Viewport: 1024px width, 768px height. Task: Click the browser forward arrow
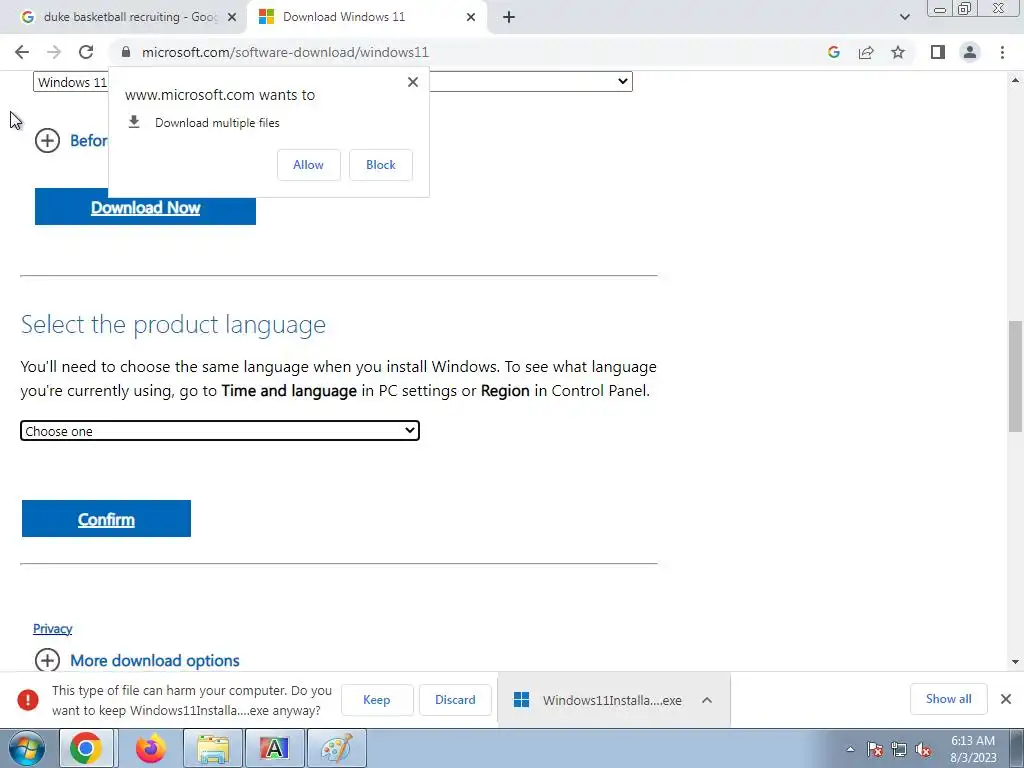point(54,52)
